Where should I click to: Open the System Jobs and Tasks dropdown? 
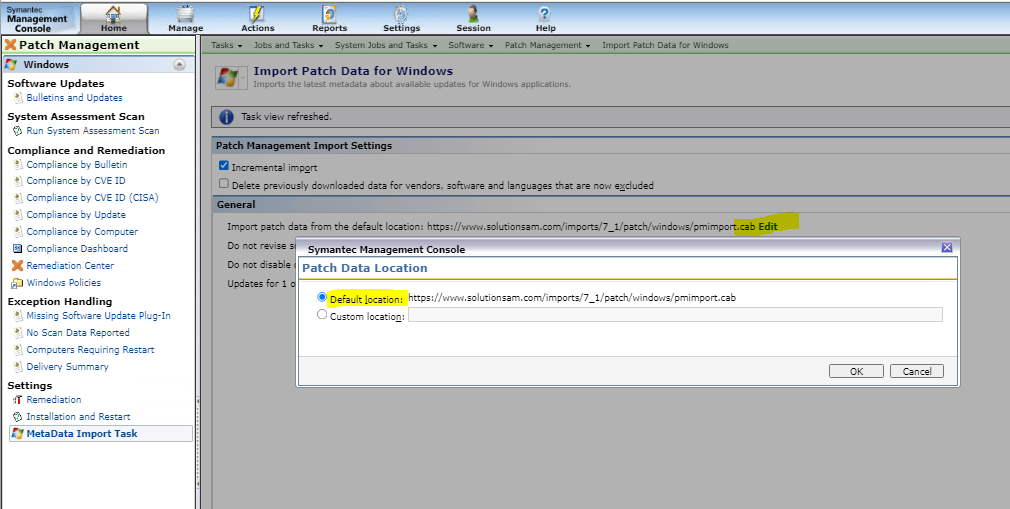click(x=386, y=45)
